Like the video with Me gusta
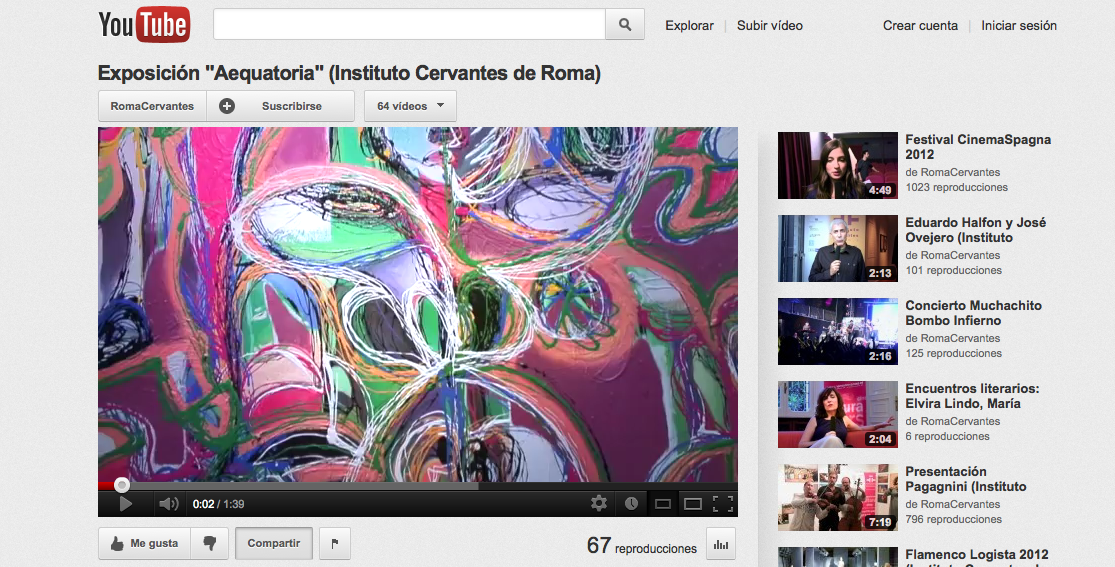This screenshot has width=1115, height=567. click(144, 544)
